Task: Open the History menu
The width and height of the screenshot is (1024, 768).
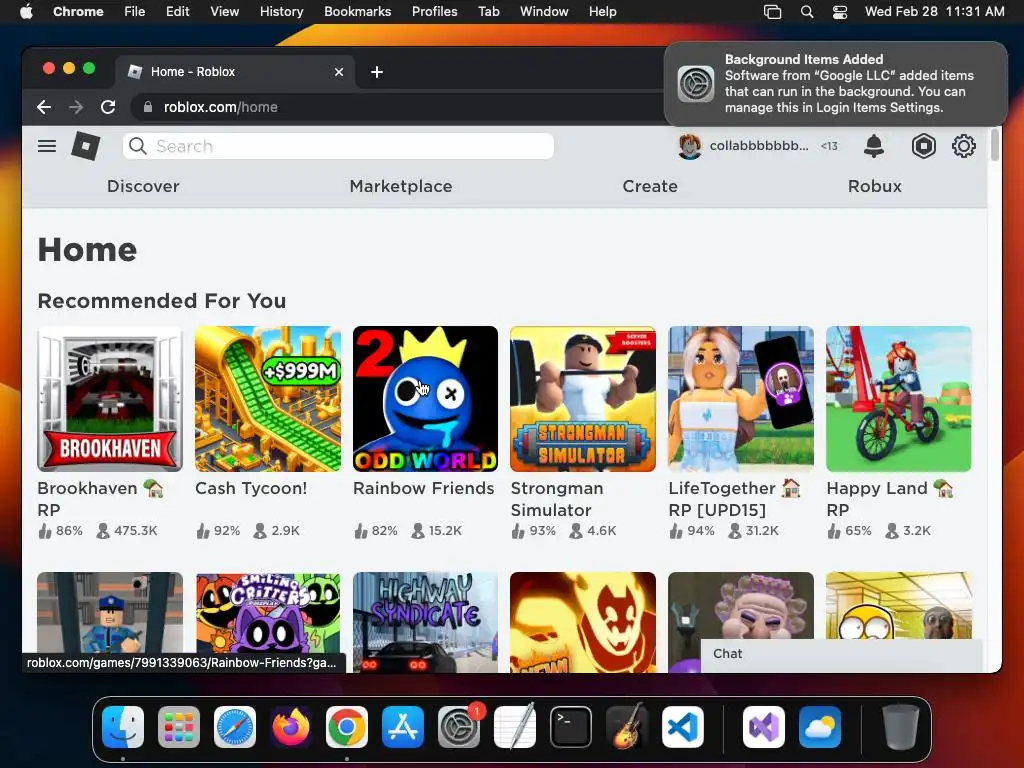Action: [281, 12]
